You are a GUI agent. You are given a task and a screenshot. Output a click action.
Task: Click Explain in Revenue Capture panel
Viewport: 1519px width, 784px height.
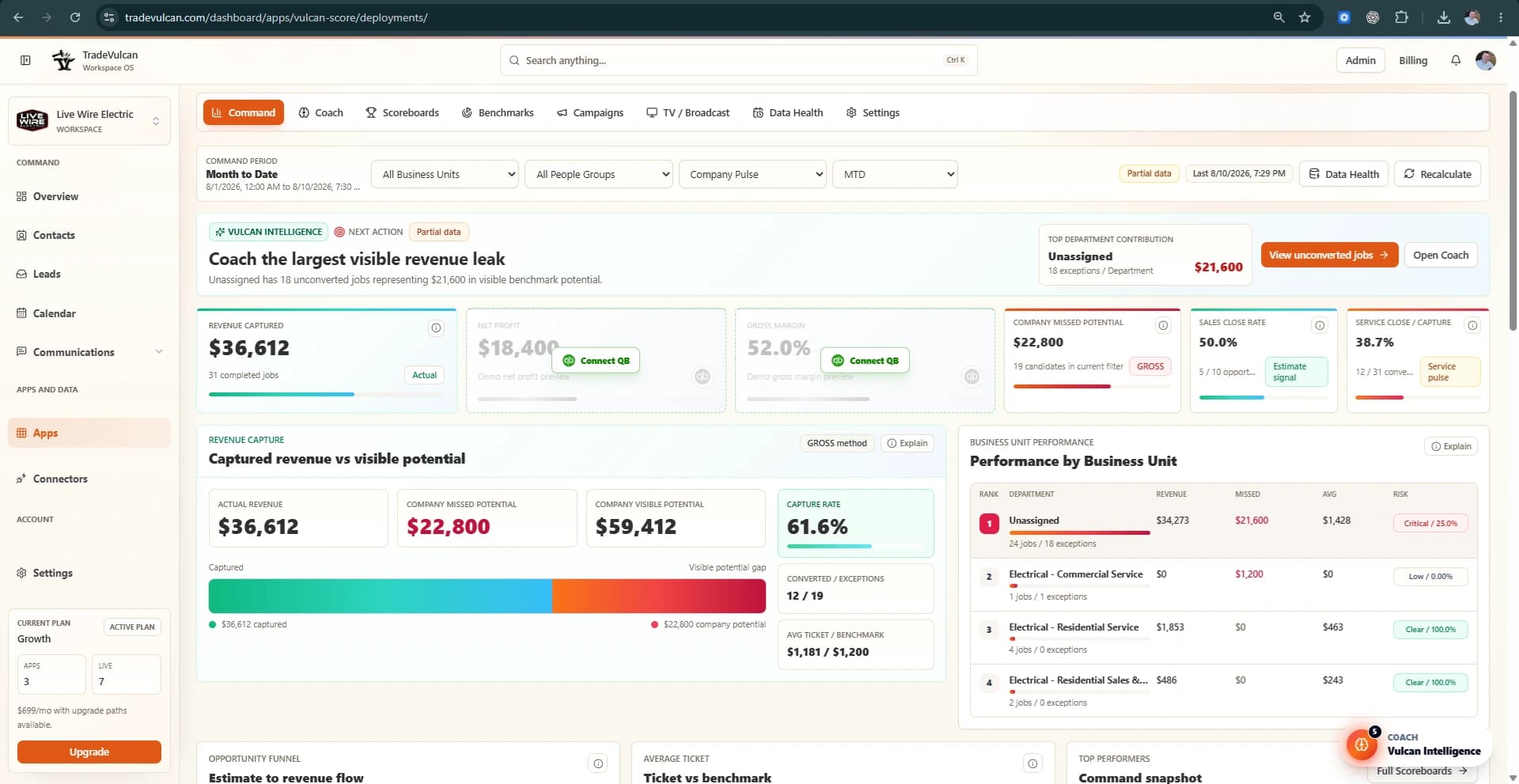[907, 443]
